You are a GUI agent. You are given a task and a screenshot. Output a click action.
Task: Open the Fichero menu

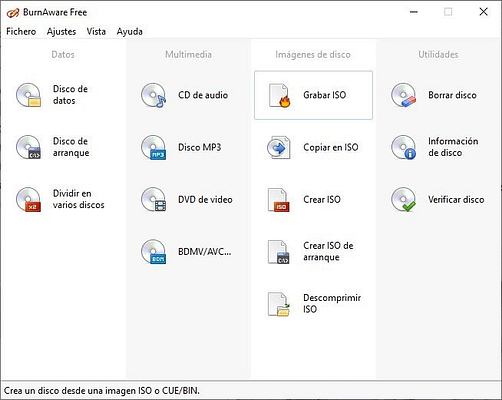click(21, 32)
